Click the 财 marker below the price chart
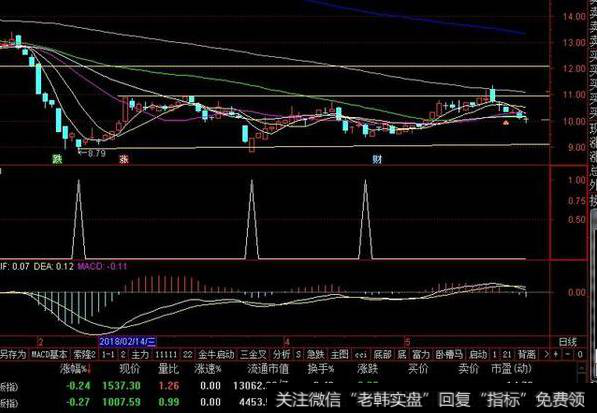The height and width of the screenshot is (413, 597). (x=377, y=159)
